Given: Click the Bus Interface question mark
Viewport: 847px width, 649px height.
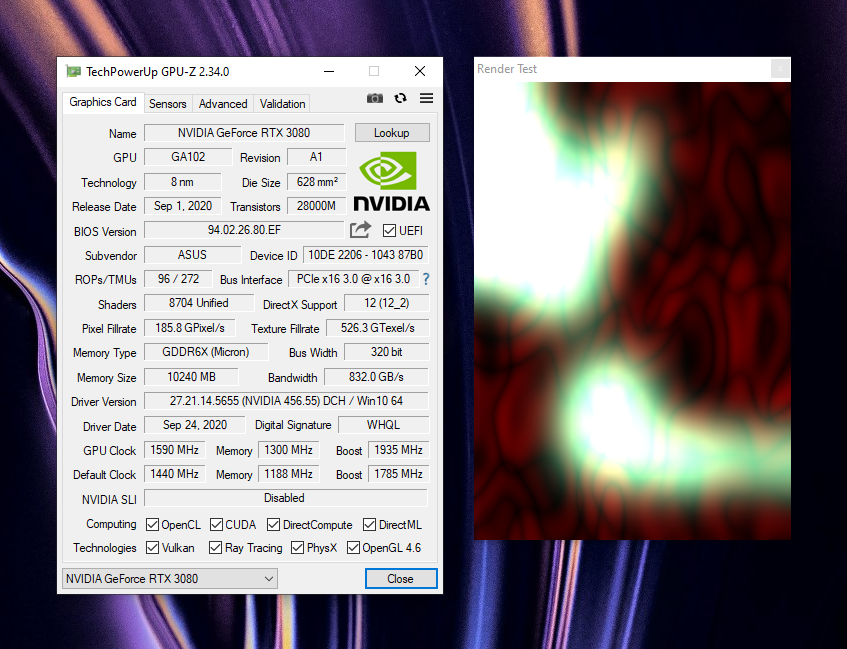Looking at the screenshot, I should click(x=426, y=279).
